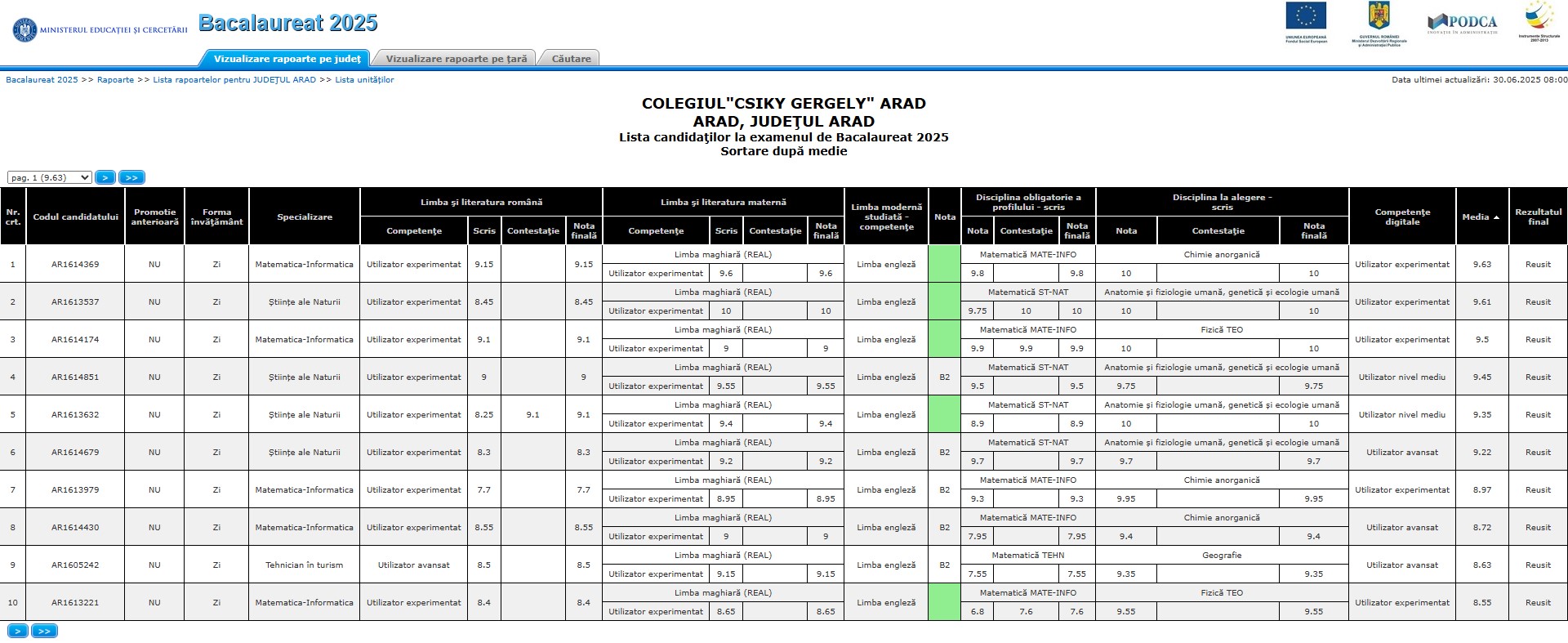This screenshot has width=1568, height=643.
Task: Select candidate code AR1613537
Action: click(x=75, y=302)
